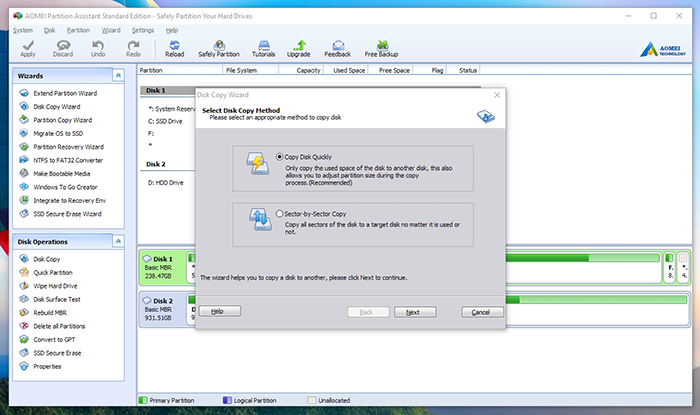
Task: Open Tutorials from the toolbar
Action: [263, 49]
